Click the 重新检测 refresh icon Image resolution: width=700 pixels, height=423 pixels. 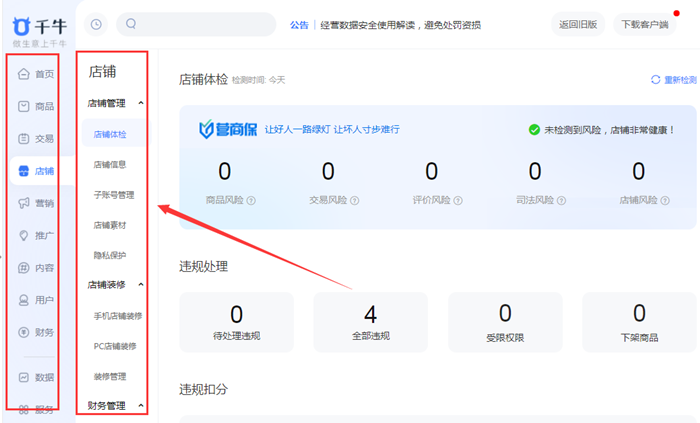tap(656, 79)
